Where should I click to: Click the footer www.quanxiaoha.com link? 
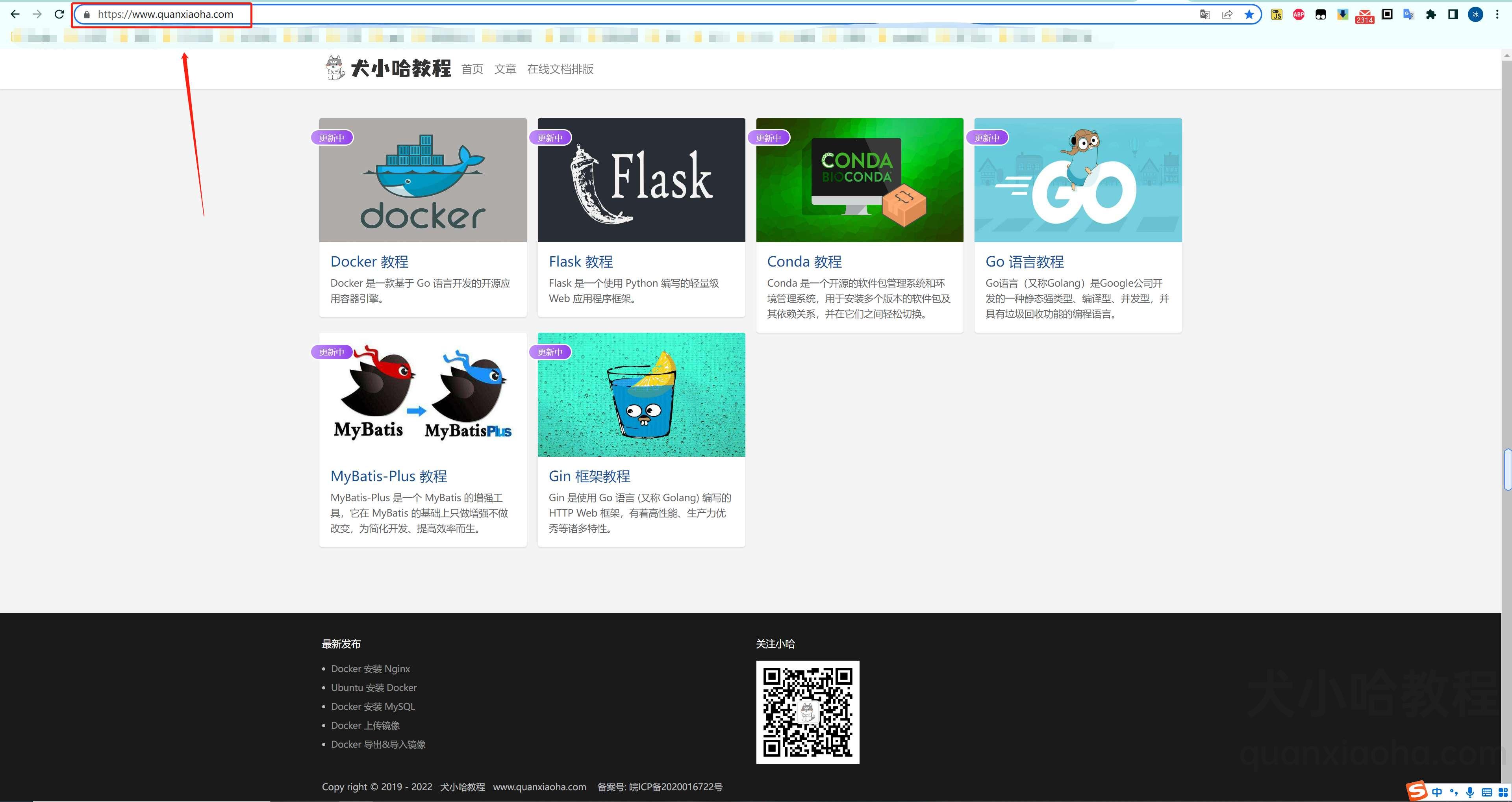pyautogui.click(x=539, y=787)
